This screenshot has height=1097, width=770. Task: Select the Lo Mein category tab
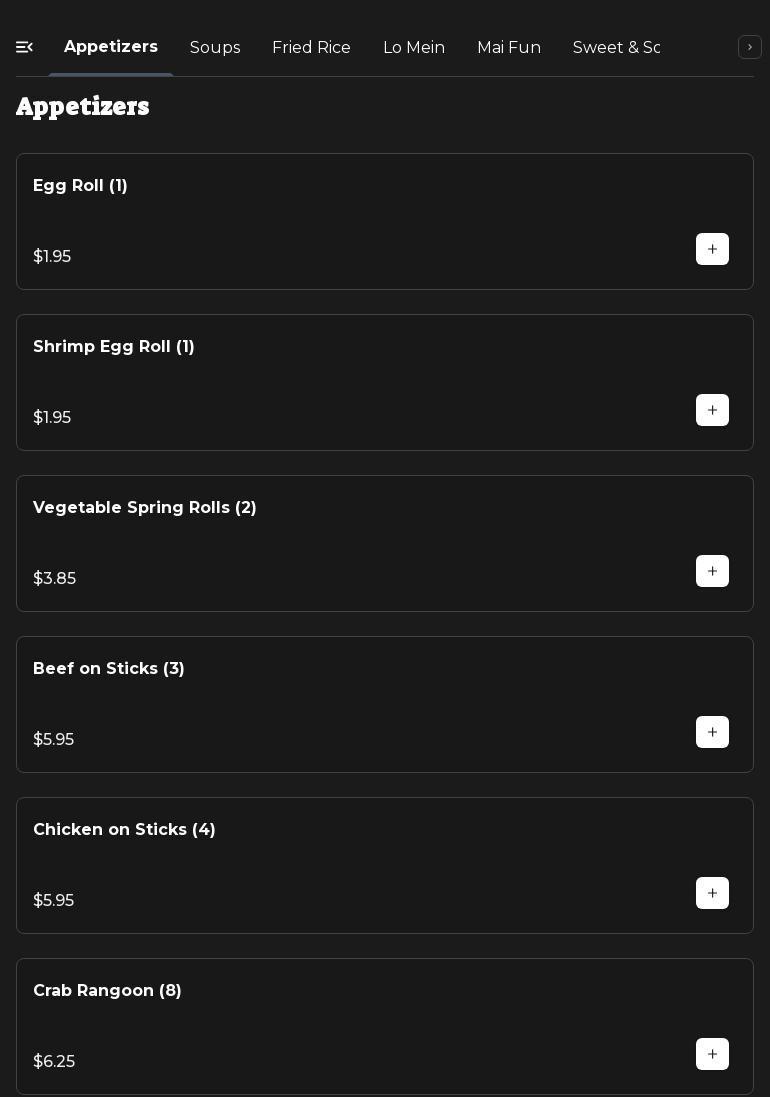point(414,48)
